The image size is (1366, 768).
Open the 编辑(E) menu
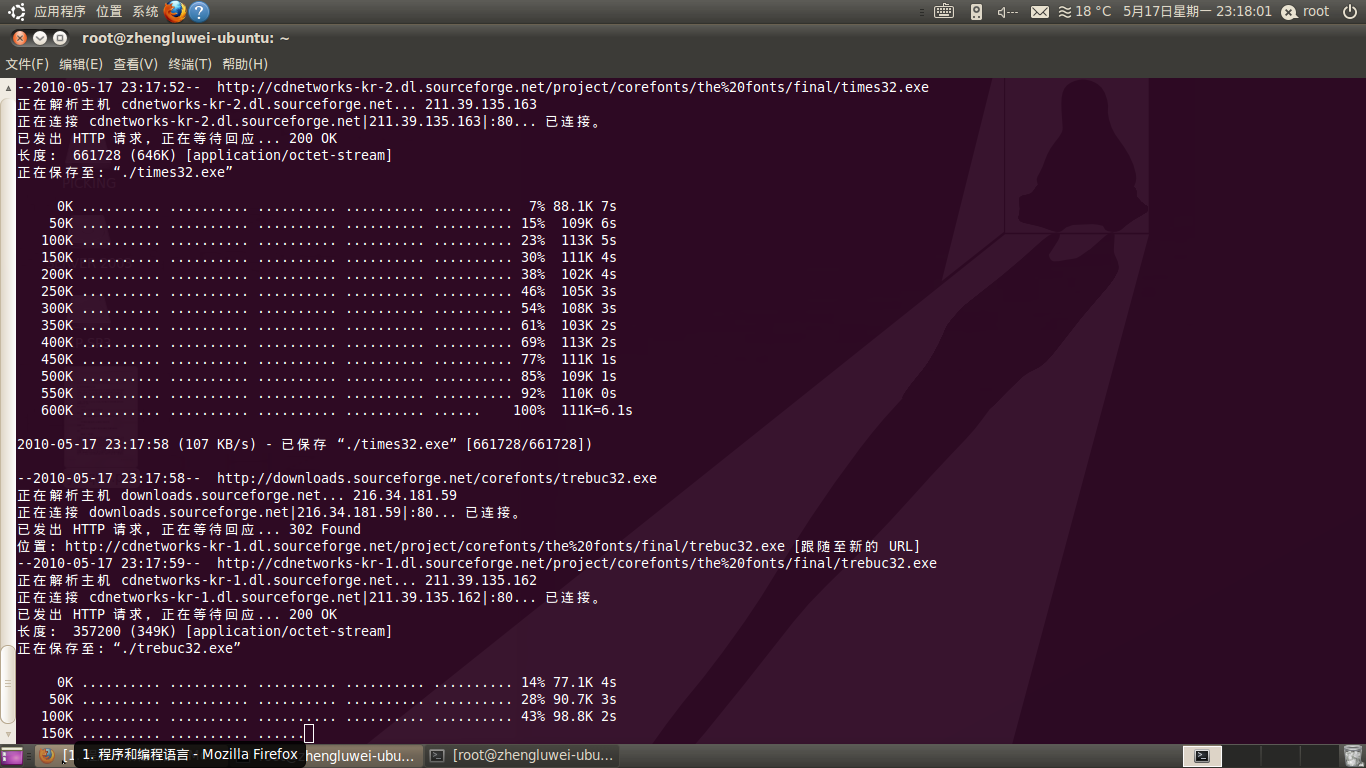[81, 64]
